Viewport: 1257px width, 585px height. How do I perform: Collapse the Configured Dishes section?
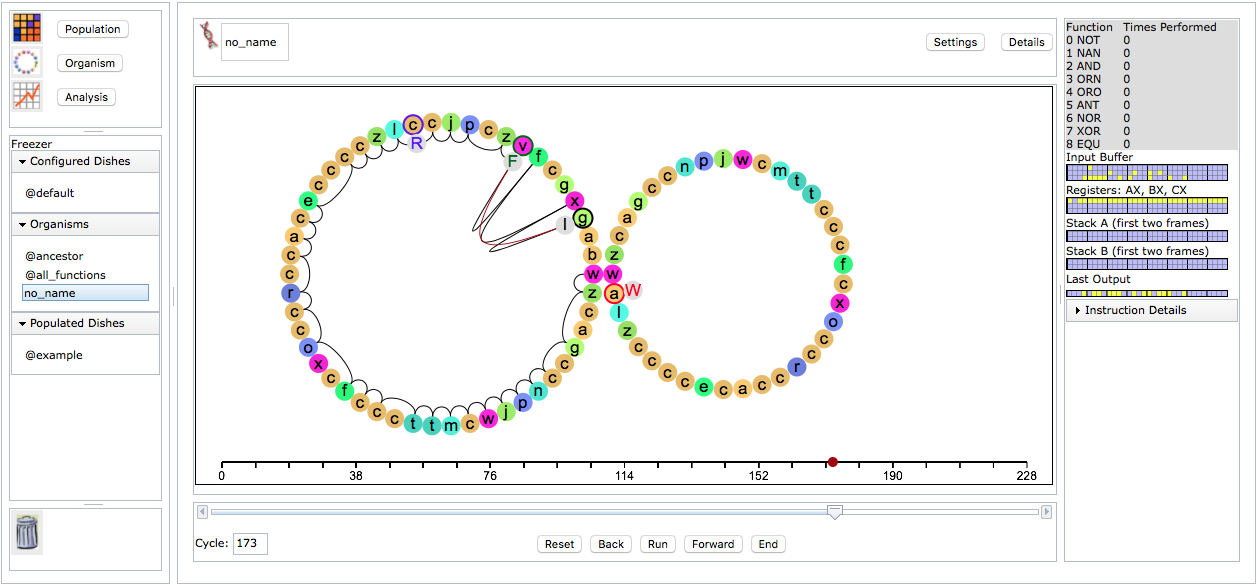pos(85,161)
